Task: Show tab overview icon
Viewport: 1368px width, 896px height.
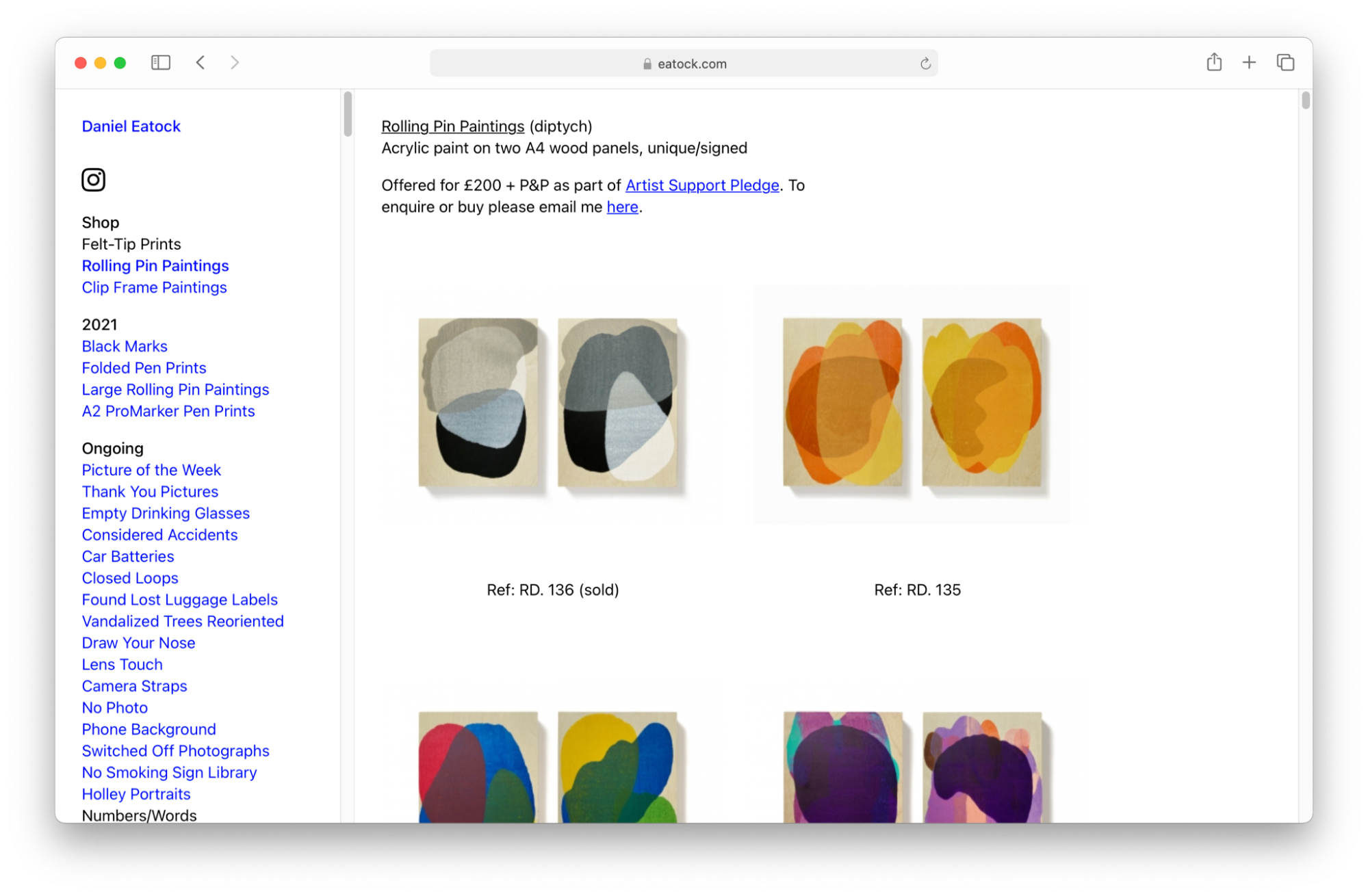Action: pyautogui.click(x=1285, y=63)
